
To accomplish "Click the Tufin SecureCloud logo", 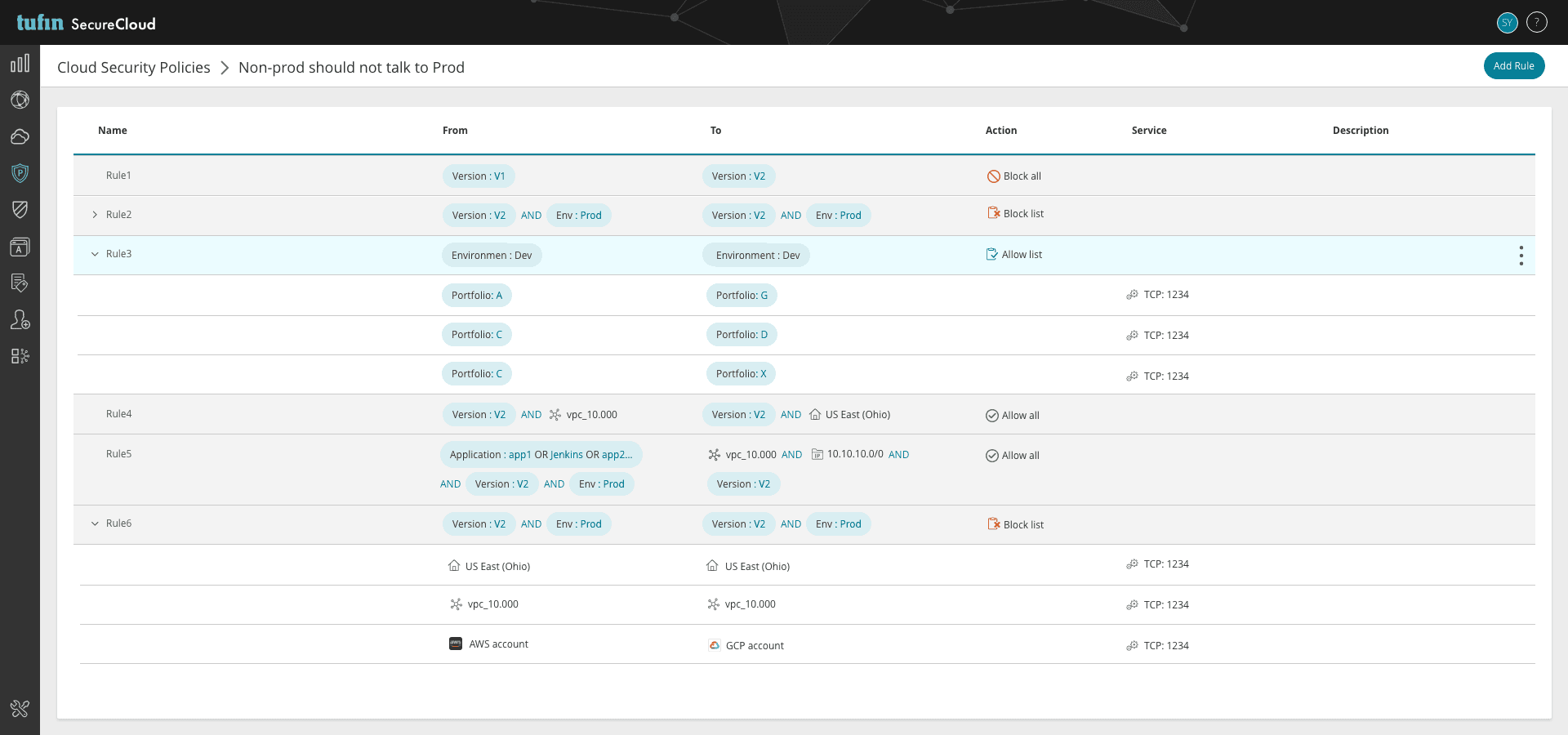I will click(86, 23).
